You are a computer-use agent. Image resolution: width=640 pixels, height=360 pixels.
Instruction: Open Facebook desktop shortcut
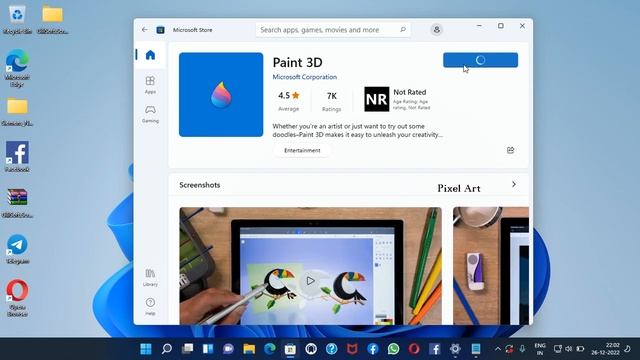pos(17,156)
